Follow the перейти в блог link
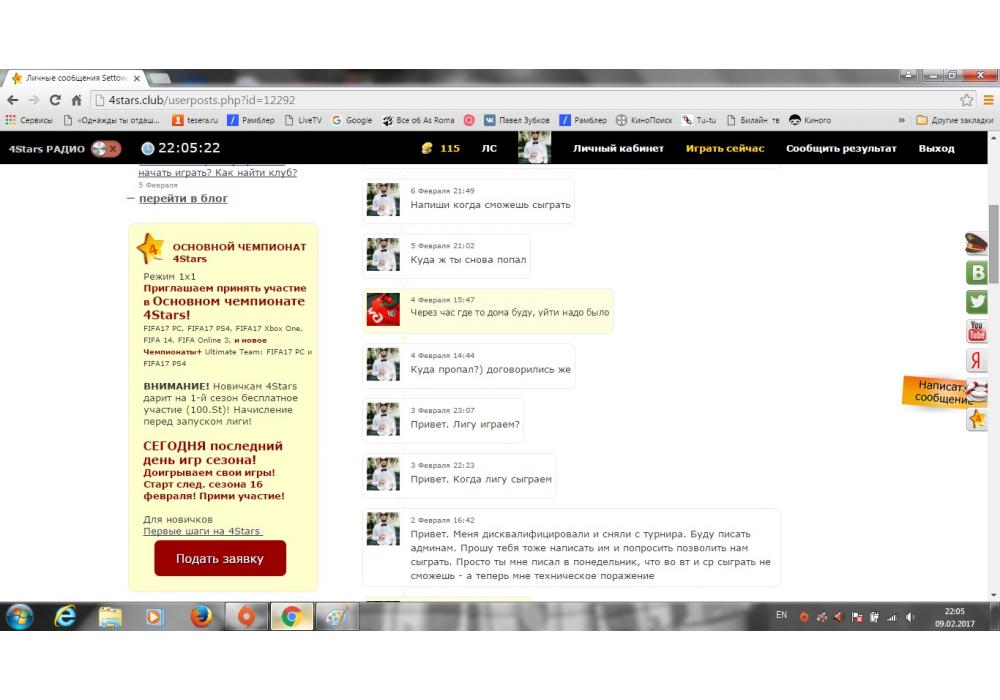The height and width of the screenshot is (700, 1000). click(x=183, y=198)
